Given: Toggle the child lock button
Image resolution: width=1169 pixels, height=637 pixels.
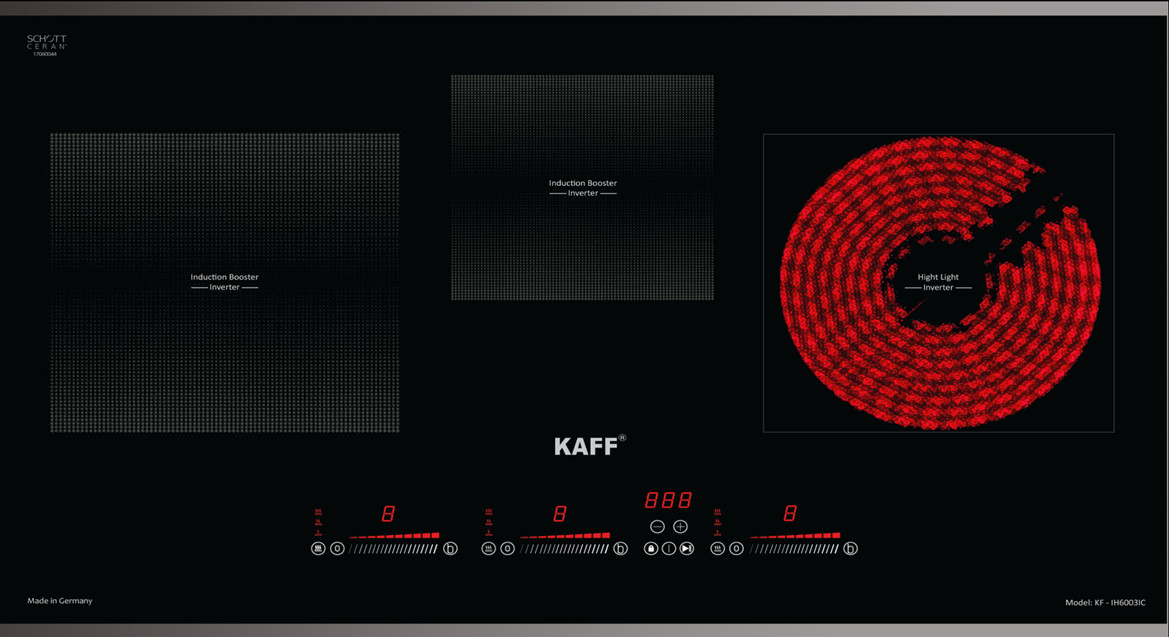Looking at the screenshot, I should (x=651, y=549).
